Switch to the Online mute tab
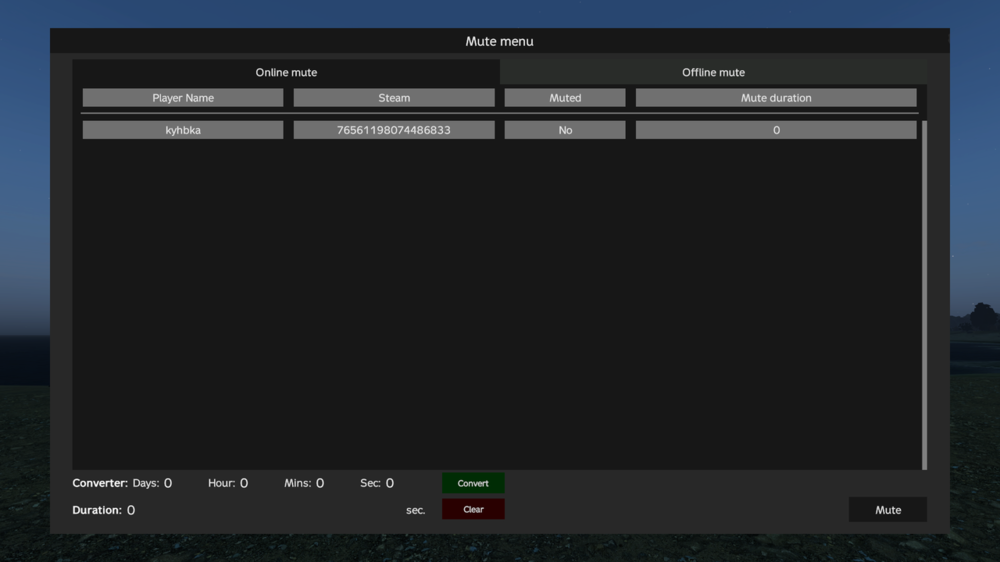 click(286, 72)
